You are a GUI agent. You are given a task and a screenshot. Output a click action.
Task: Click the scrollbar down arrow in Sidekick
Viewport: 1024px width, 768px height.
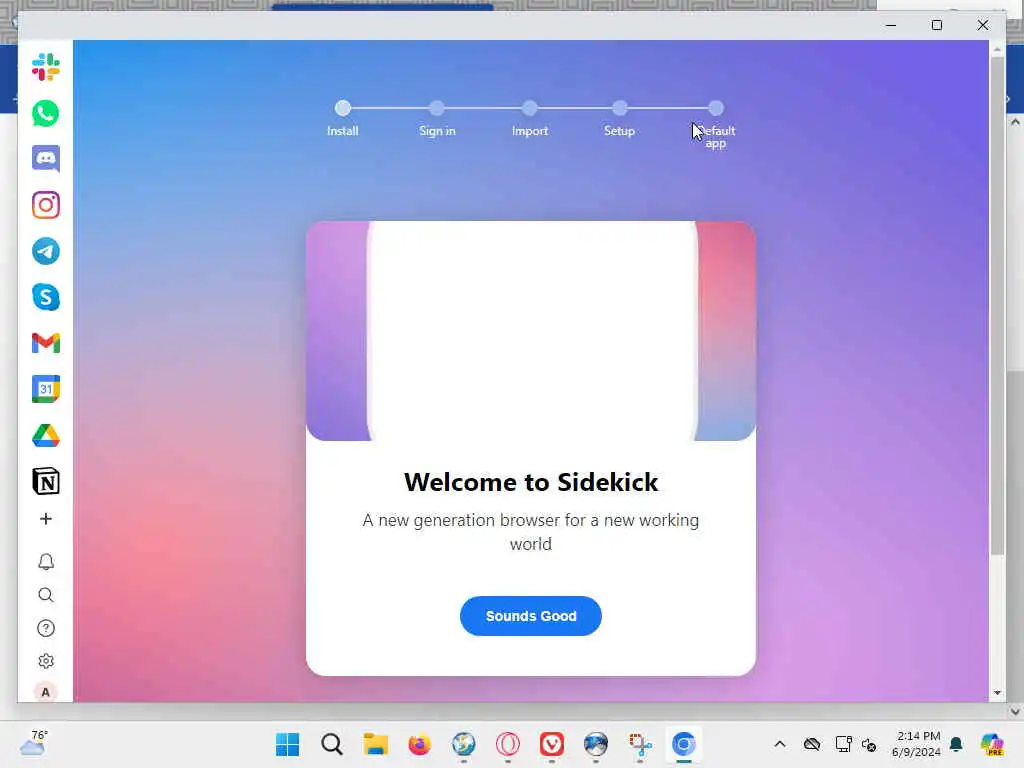coord(997,693)
